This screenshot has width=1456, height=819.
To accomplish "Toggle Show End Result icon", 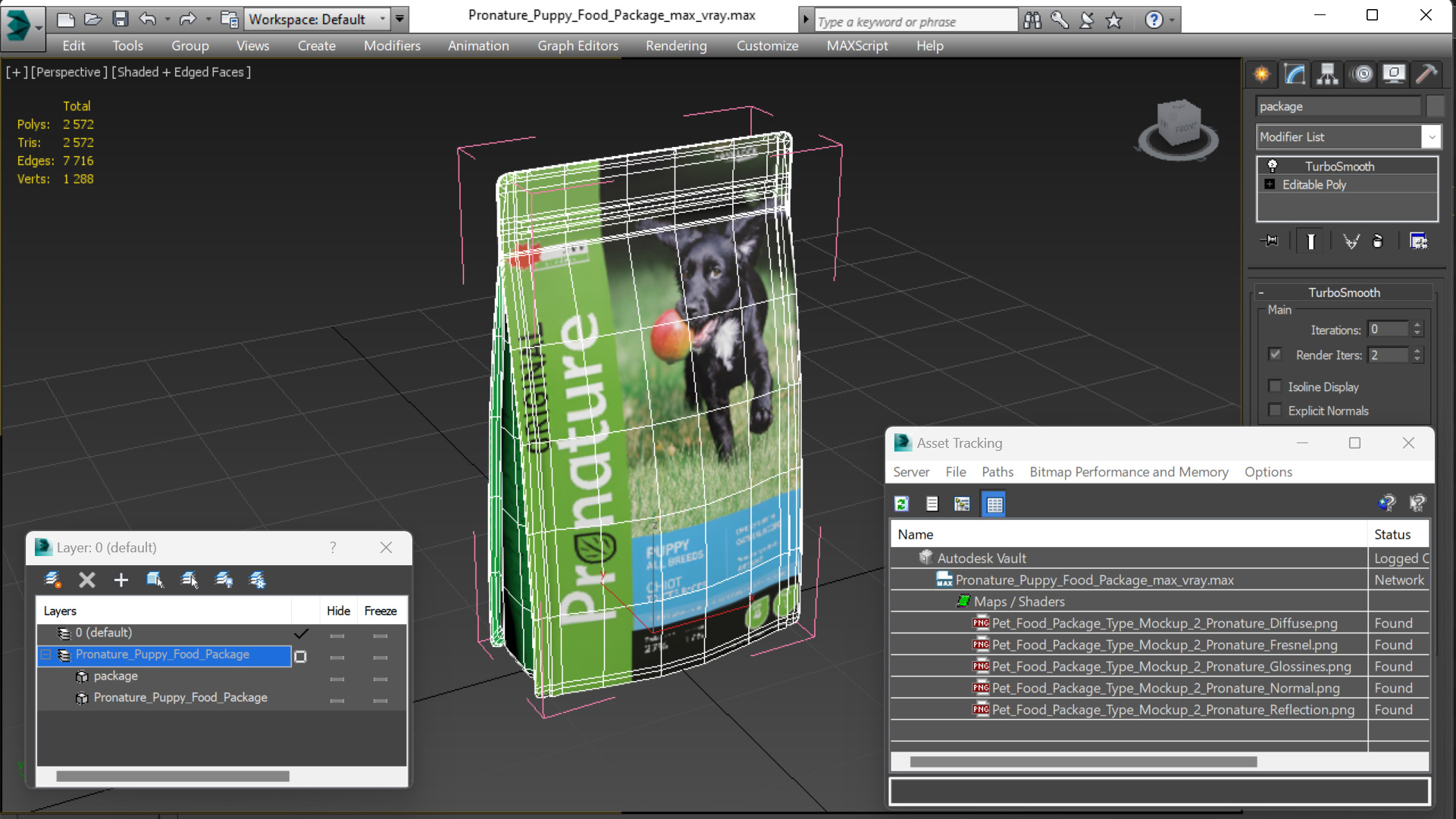I will [1310, 241].
